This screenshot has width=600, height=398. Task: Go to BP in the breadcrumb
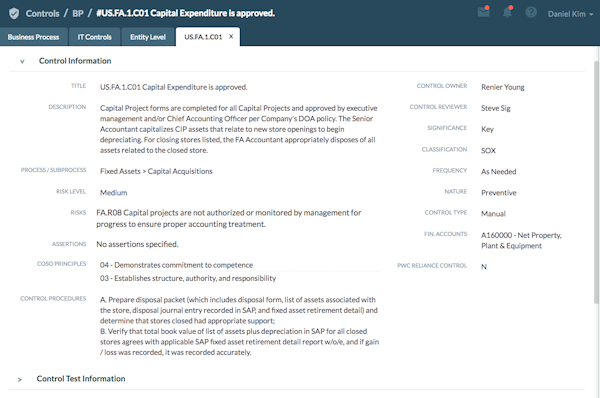(78, 13)
